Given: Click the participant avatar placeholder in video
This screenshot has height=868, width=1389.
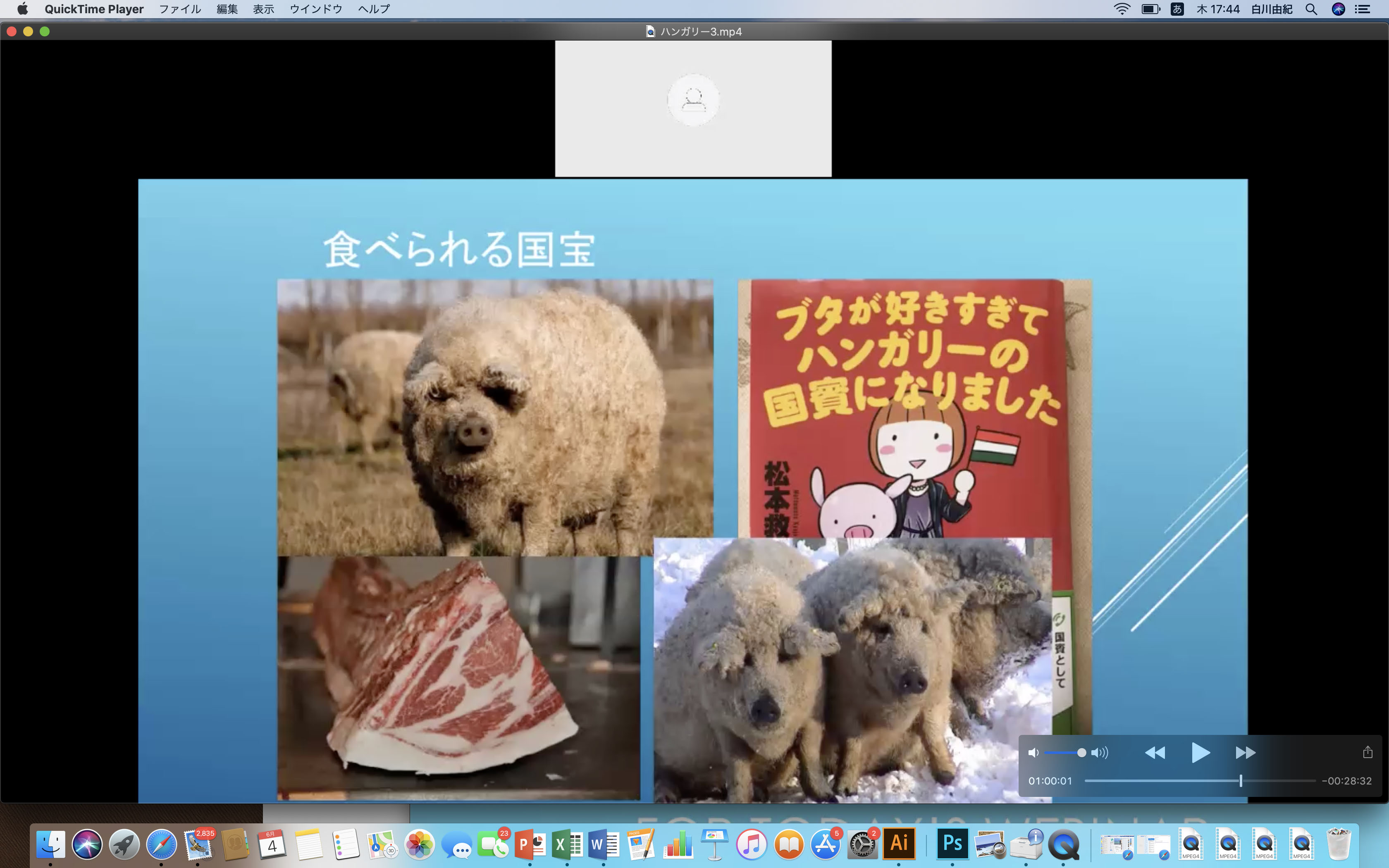Looking at the screenshot, I should click(693, 100).
